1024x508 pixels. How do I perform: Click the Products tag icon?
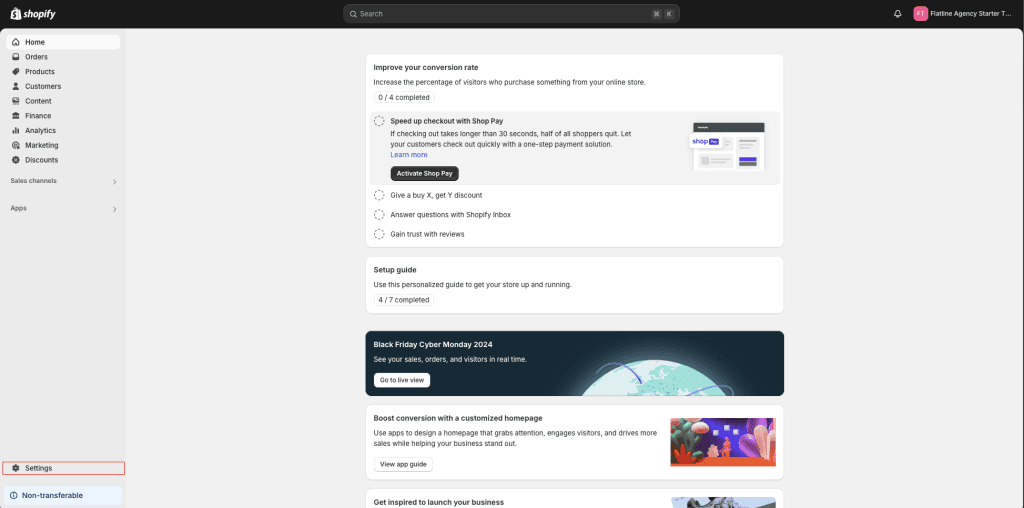point(16,72)
